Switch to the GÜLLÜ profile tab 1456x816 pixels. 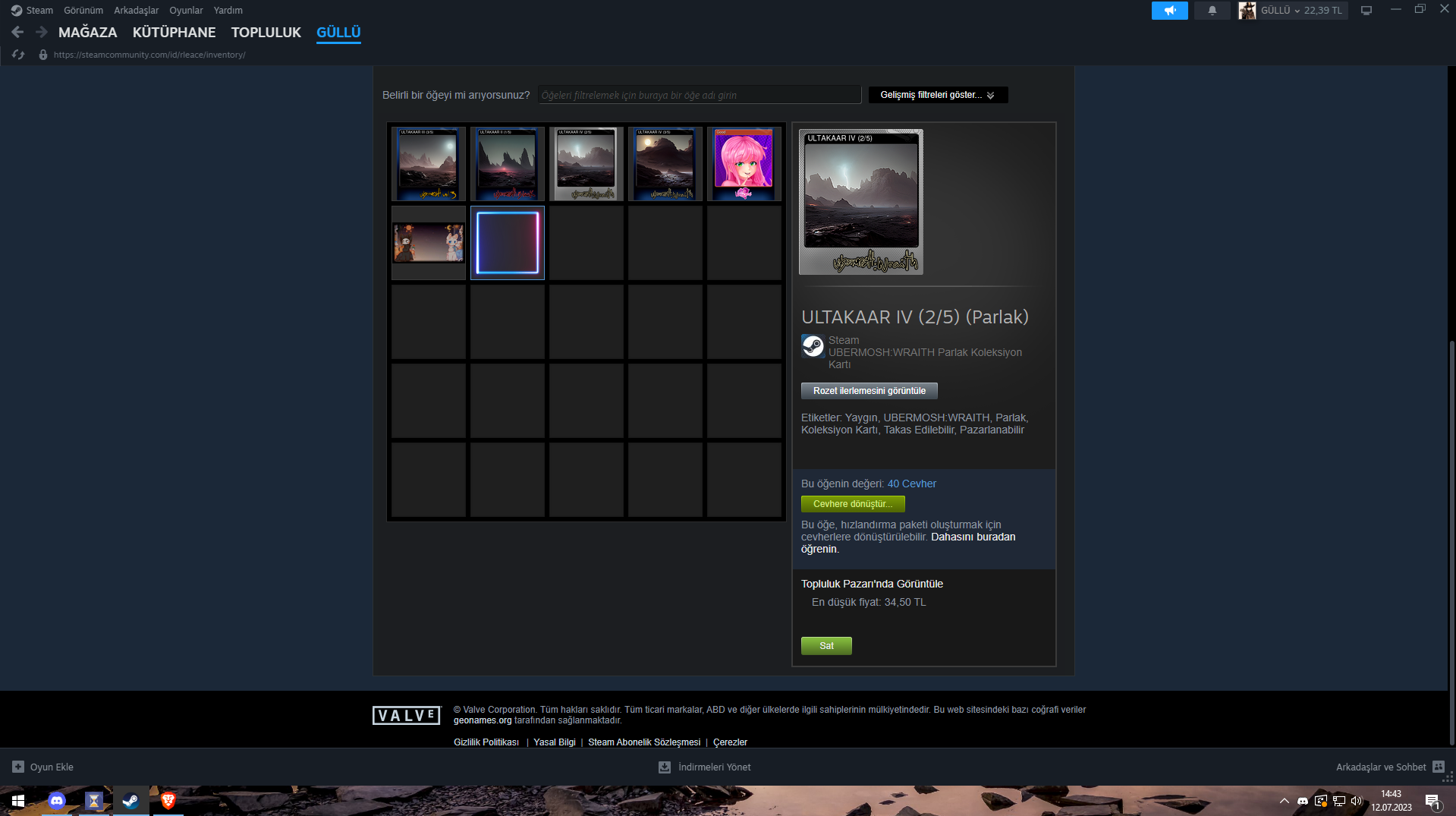338,33
